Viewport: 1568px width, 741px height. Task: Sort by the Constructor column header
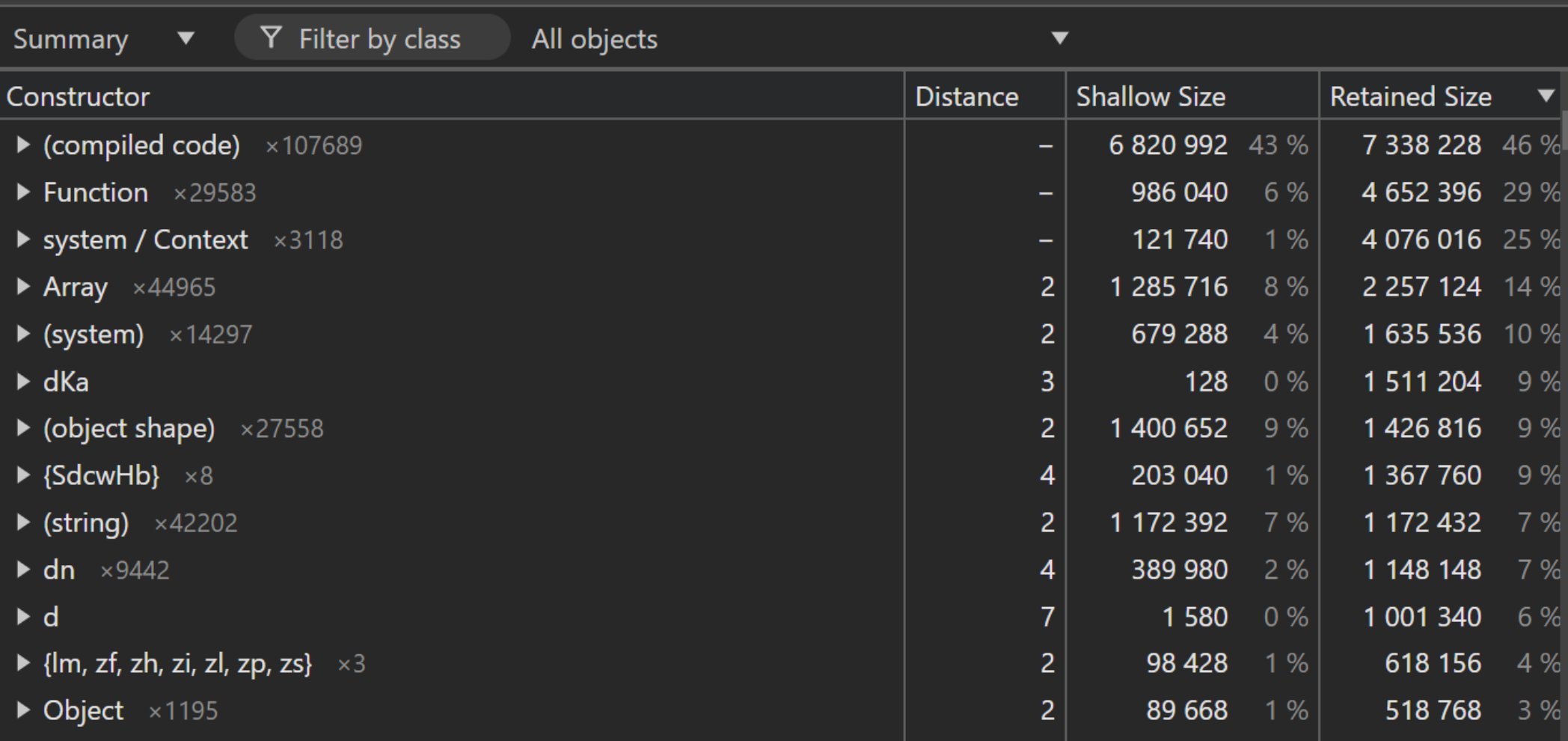[78, 97]
